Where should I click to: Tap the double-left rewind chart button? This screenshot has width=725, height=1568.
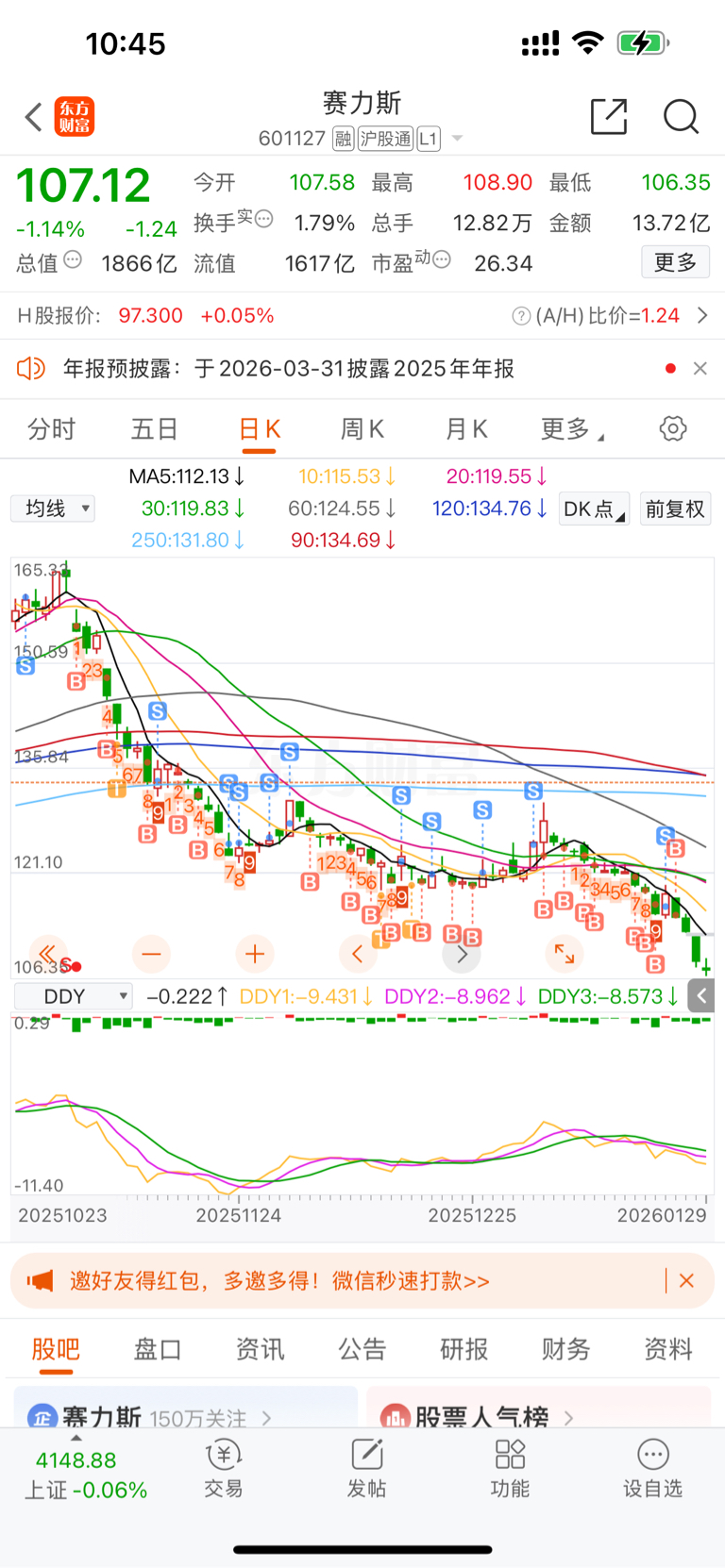click(47, 955)
